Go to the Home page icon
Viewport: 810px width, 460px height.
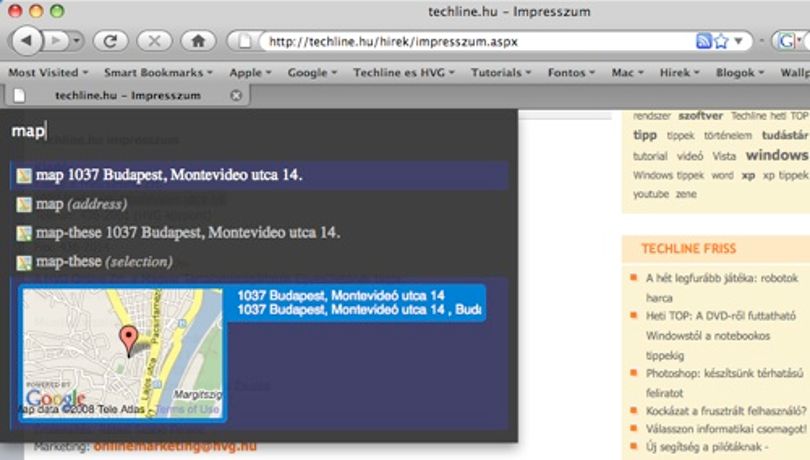click(x=198, y=41)
